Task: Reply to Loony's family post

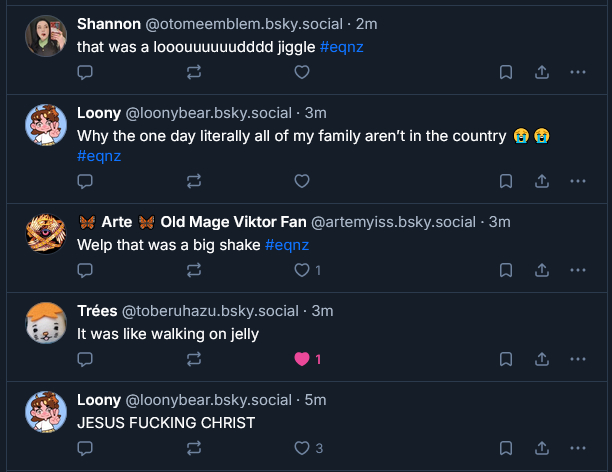Action: click(x=85, y=181)
